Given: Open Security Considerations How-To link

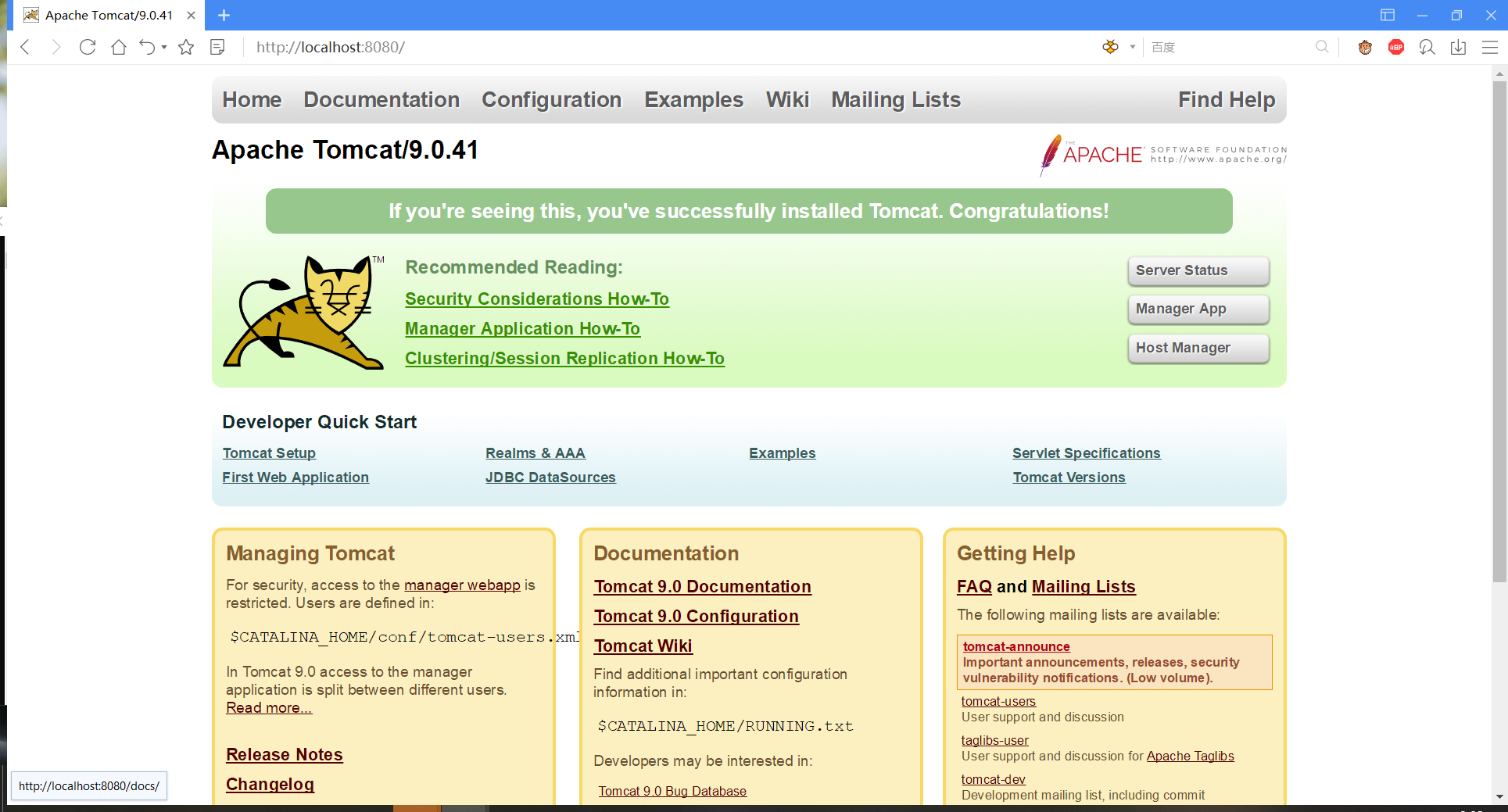Looking at the screenshot, I should pyautogui.click(x=537, y=299).
